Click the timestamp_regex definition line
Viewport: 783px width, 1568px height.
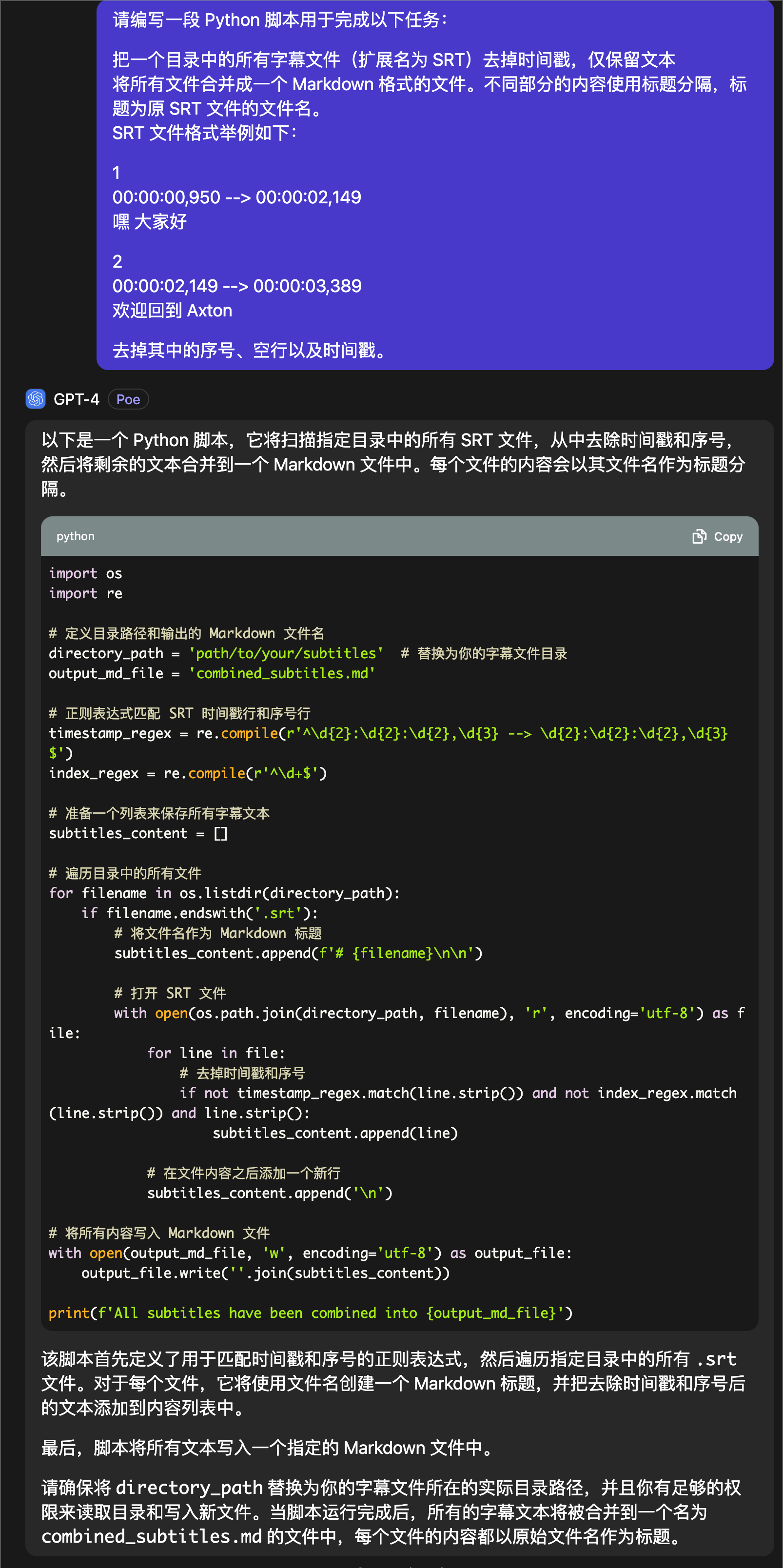tap(387, 733)
